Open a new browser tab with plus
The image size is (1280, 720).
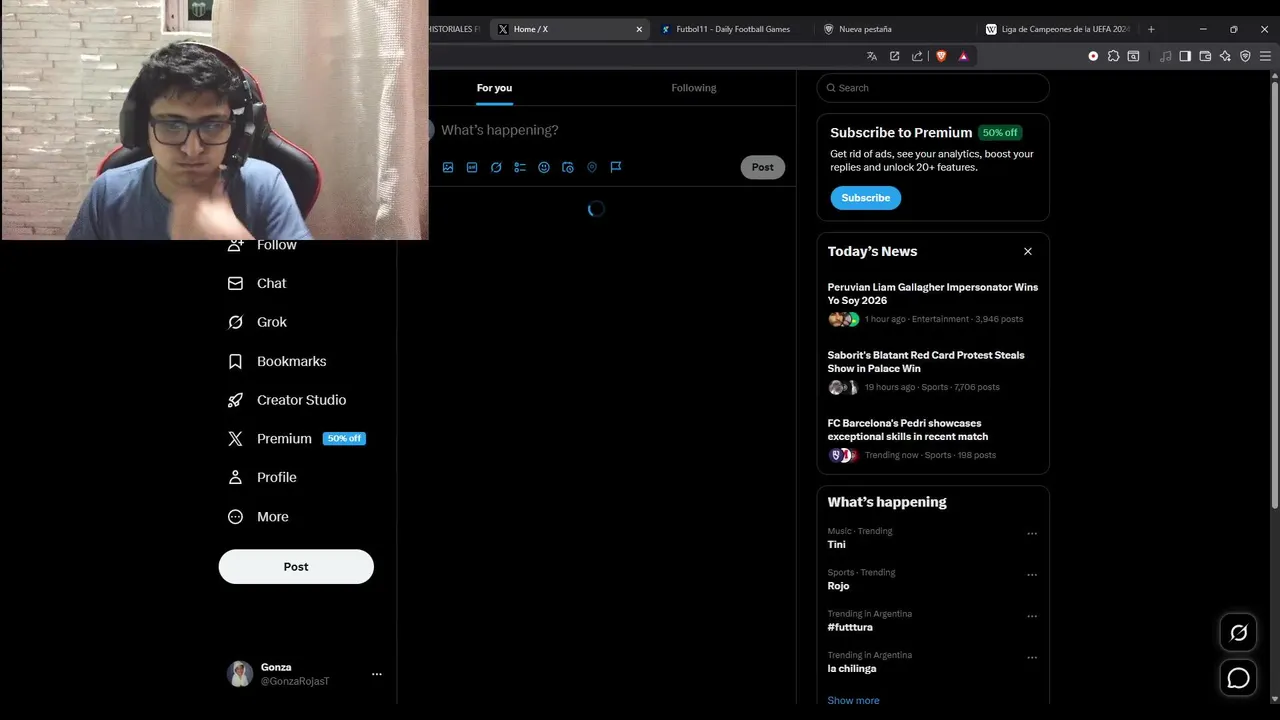[x=1151, y=29]
